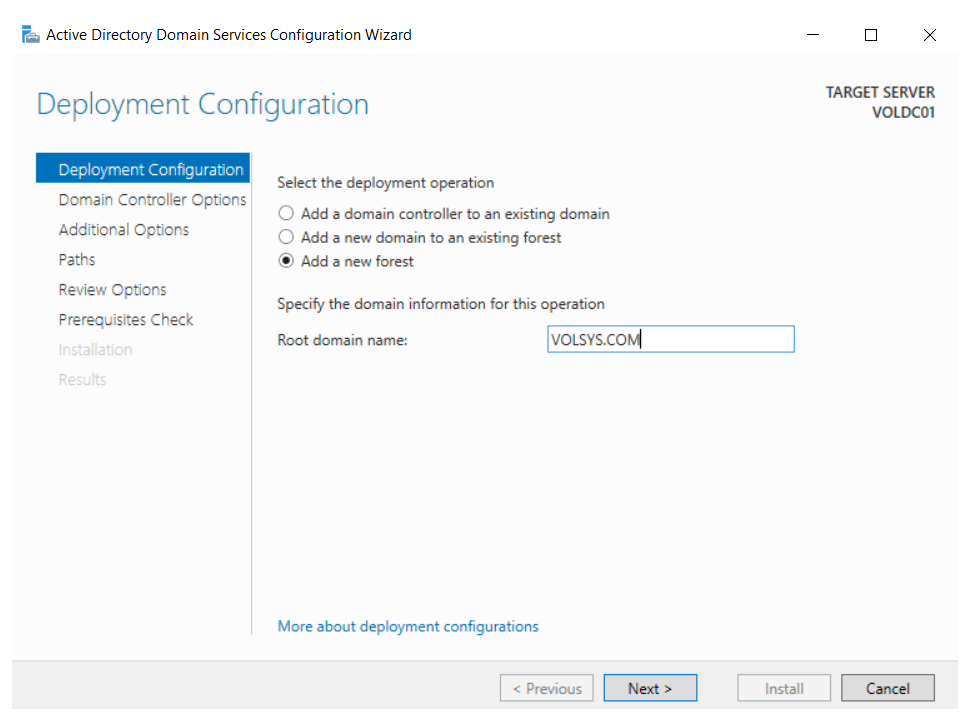Click the wizard icon in the title bar
The image size is (965, 714).
tap(30, 35)
